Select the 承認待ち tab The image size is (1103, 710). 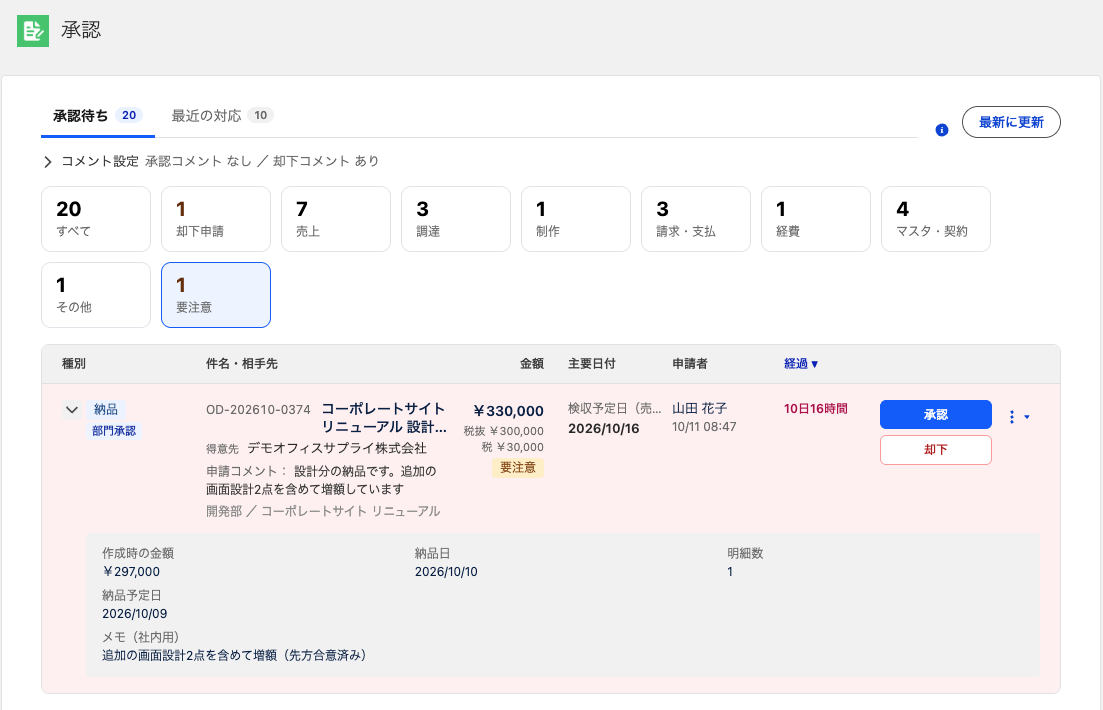[x=98, y=115]
